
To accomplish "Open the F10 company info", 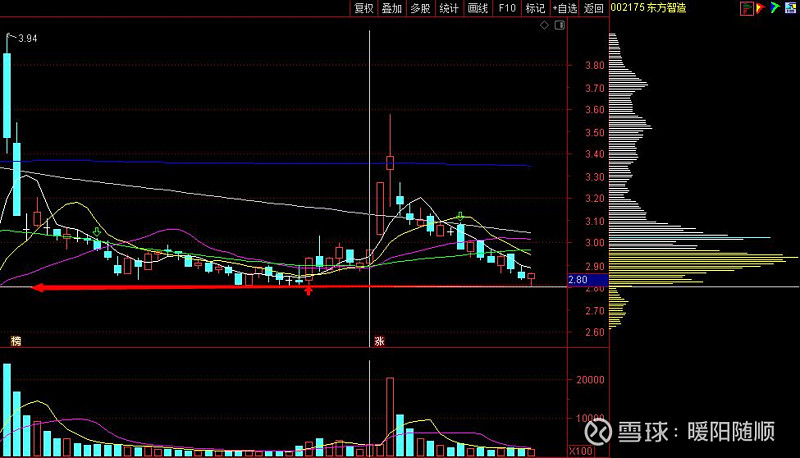I will click(x=507, y=8).
